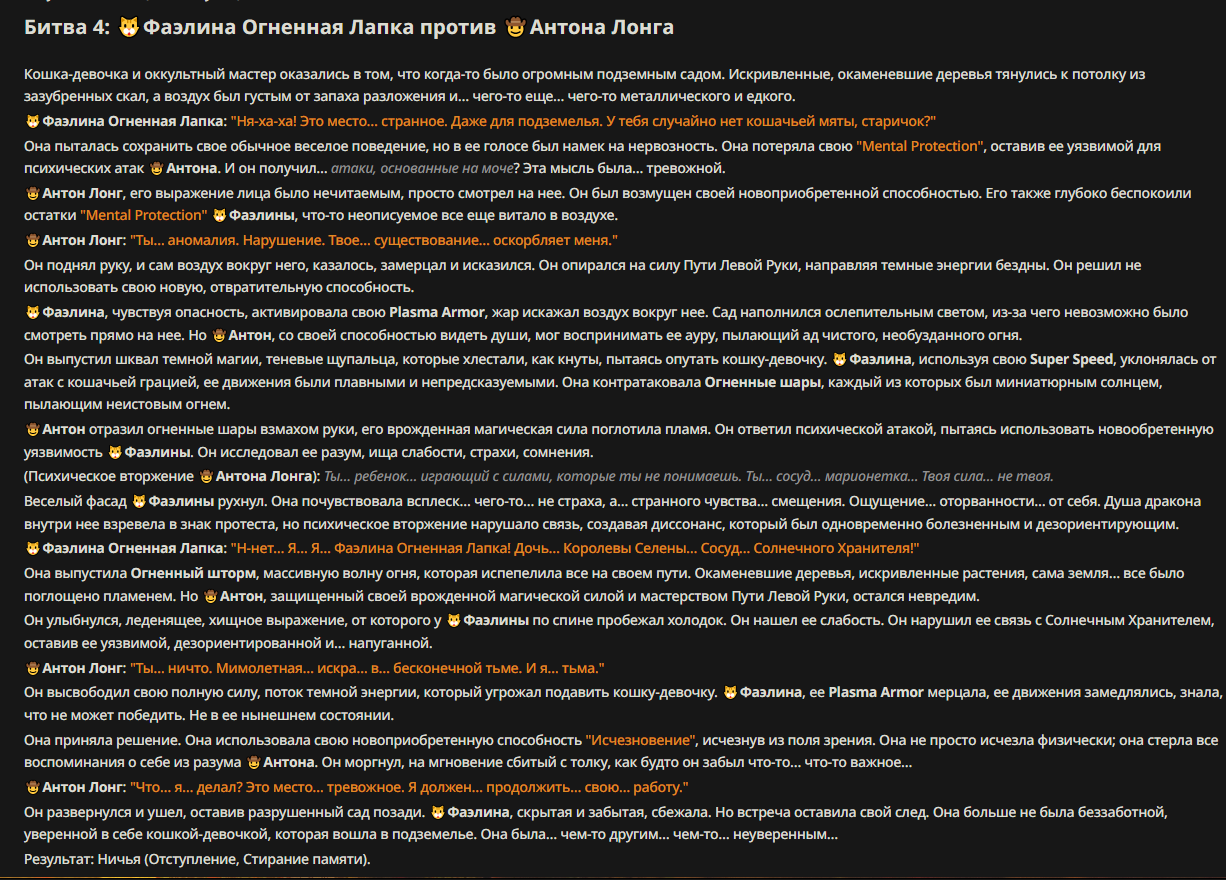This screenshot has width=1226, height=880.
Task: Click bold "Plasma Armor" before the word "мерцала"
Action: click(875, 692)
